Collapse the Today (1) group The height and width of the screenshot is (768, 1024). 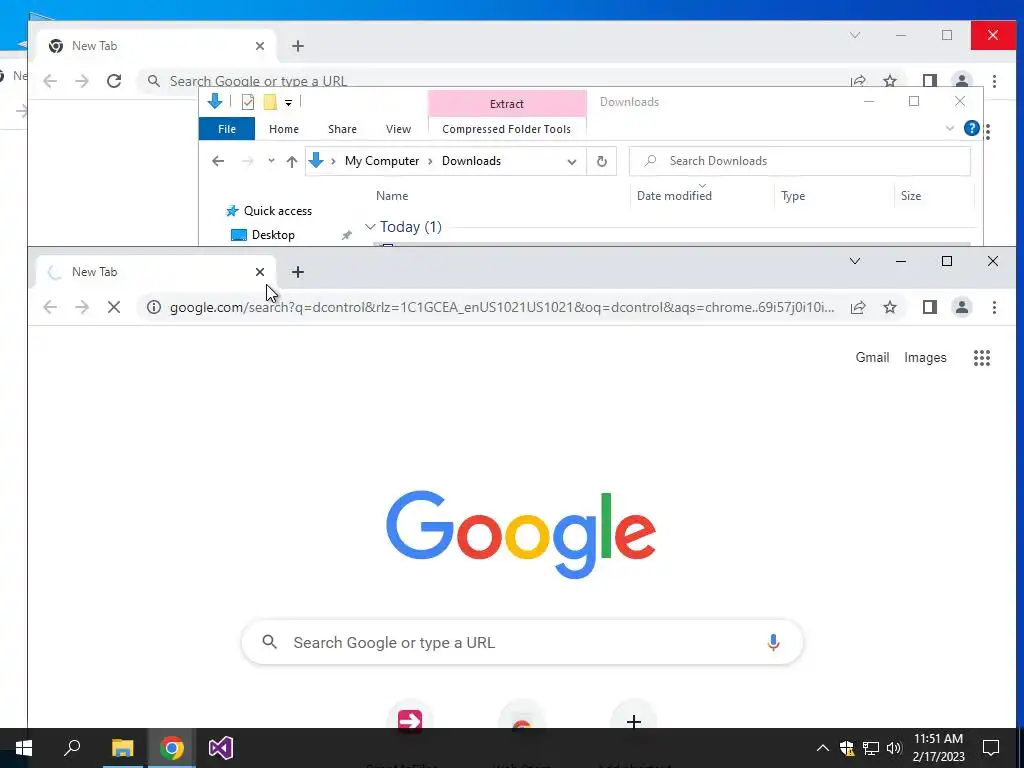(x=370, y=227)
